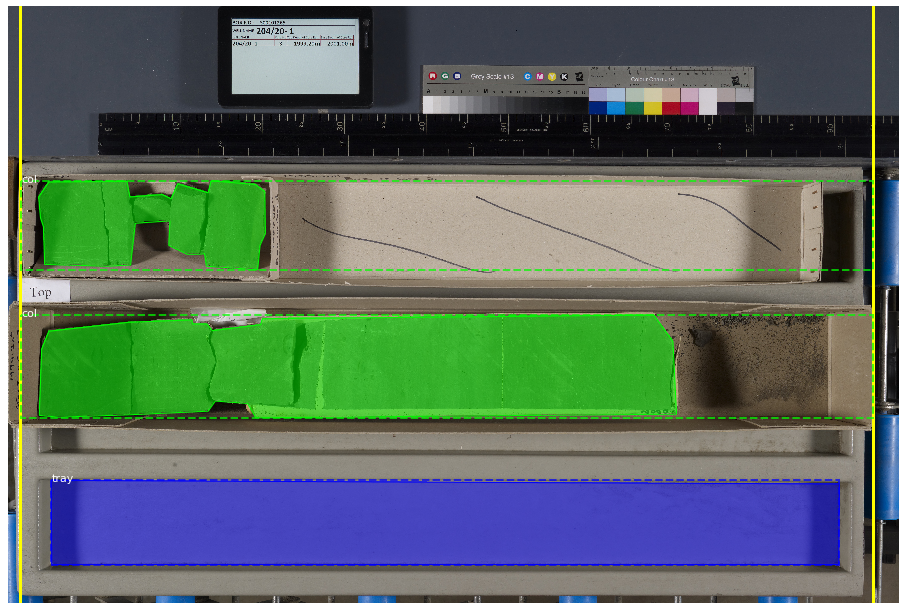
Task: Click the dark debris area in lower core box
Action: (x=752, y=364)
